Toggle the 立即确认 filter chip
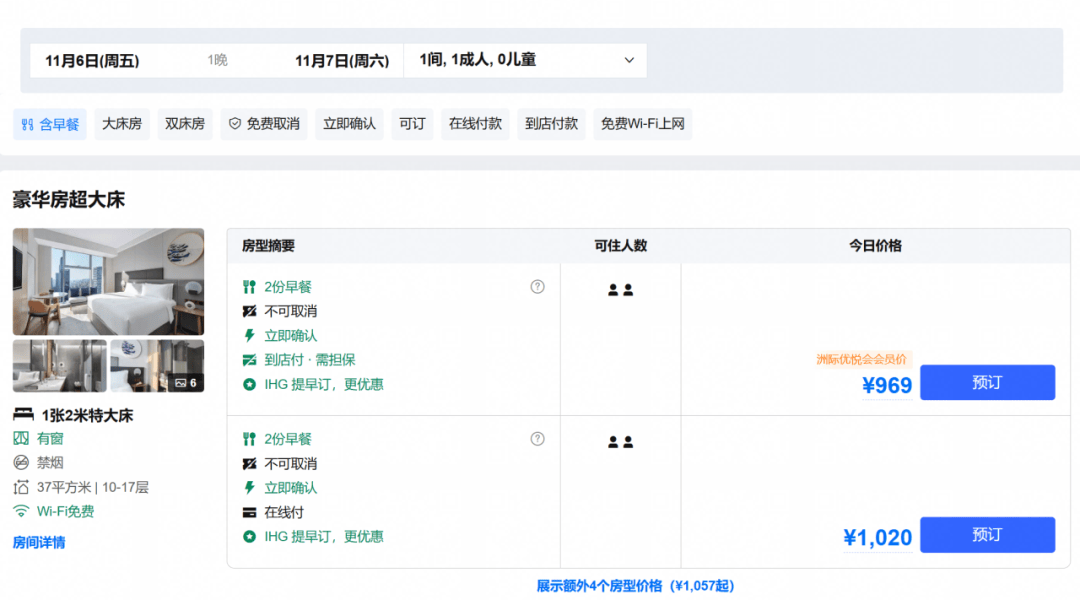 coord(349,124)
